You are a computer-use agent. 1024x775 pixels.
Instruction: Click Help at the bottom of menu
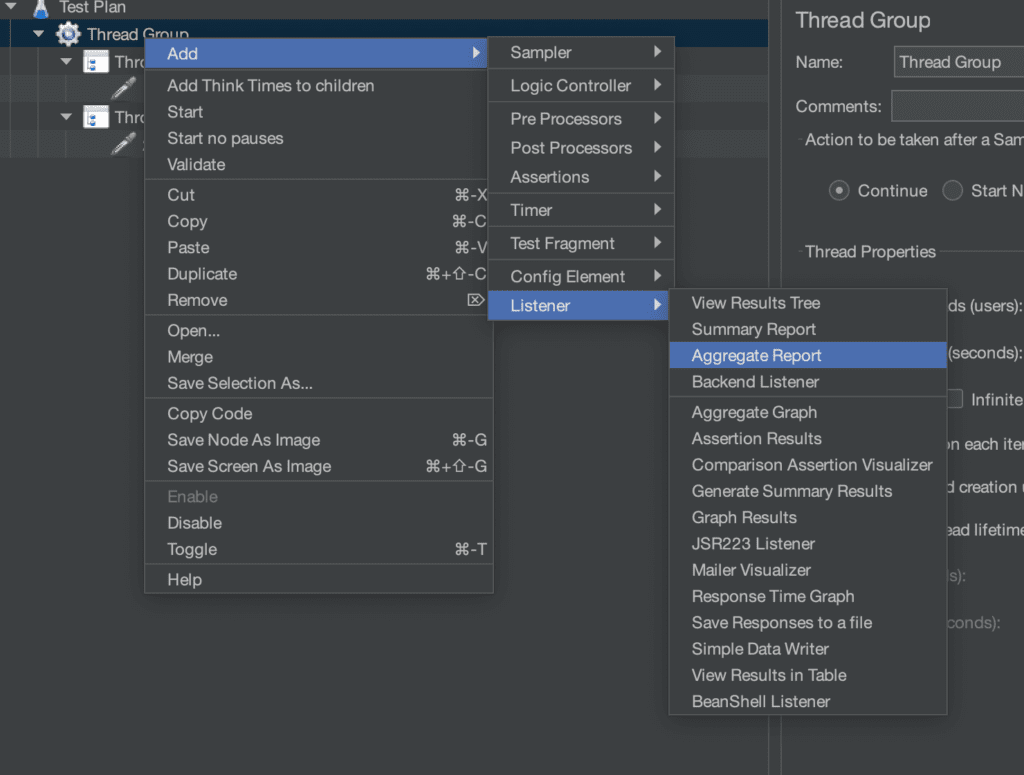click(183, 579)
